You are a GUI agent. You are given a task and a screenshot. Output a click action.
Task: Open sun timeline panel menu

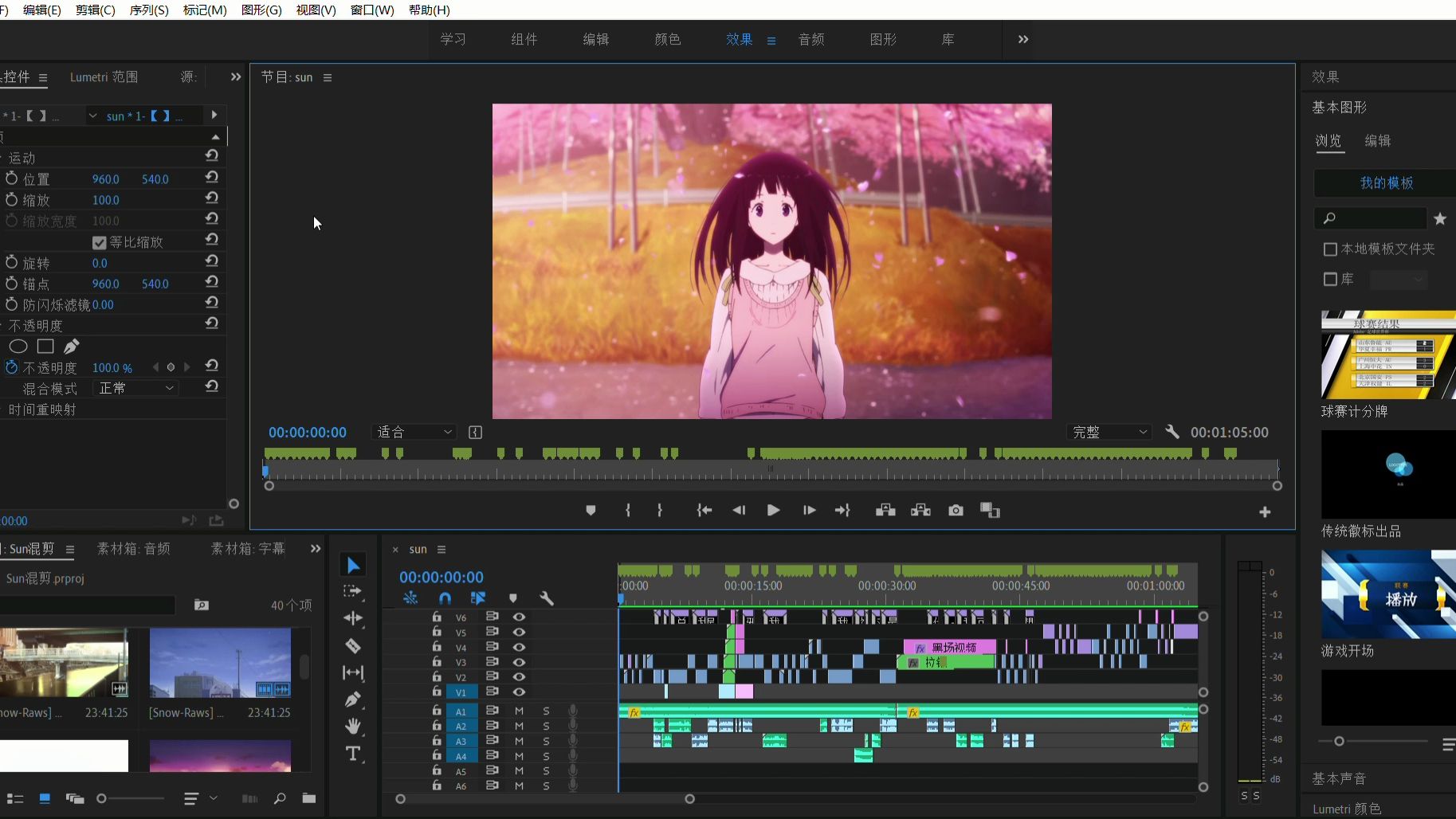442,549
